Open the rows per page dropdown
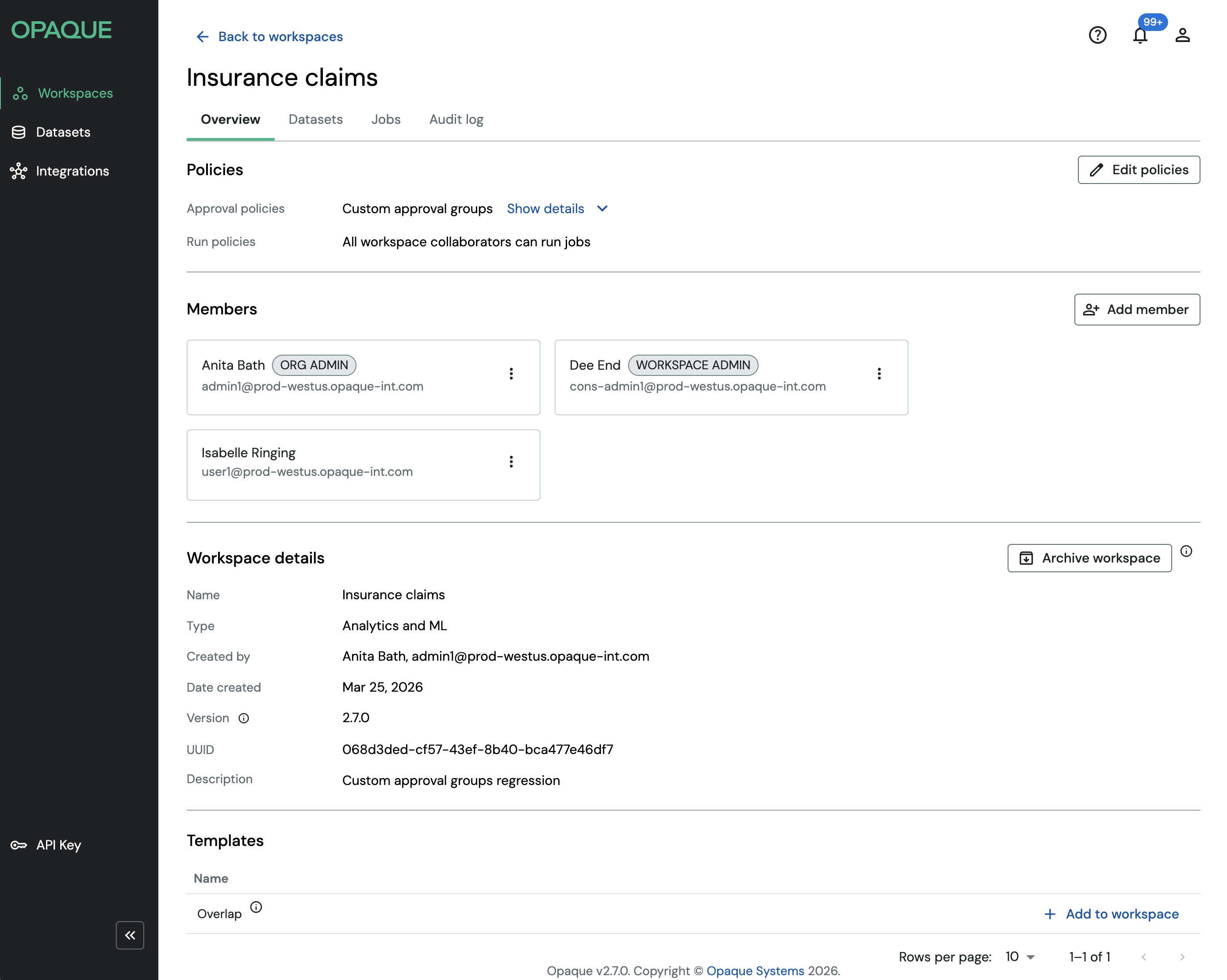Screen dimensions: 1227x980 [x=1020, y=957]
